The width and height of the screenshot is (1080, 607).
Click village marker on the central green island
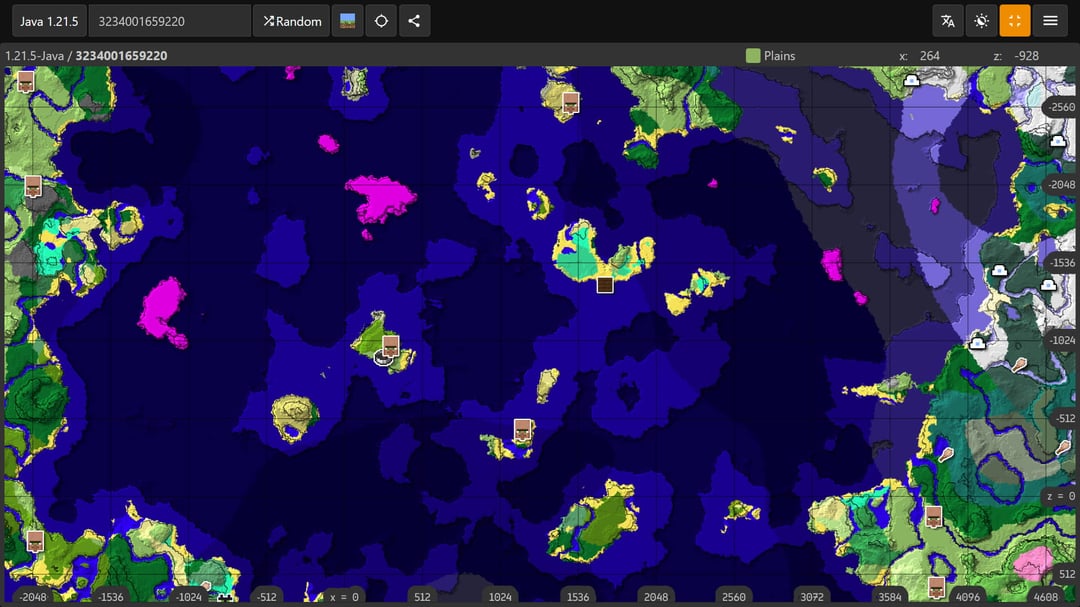point(391,346)
